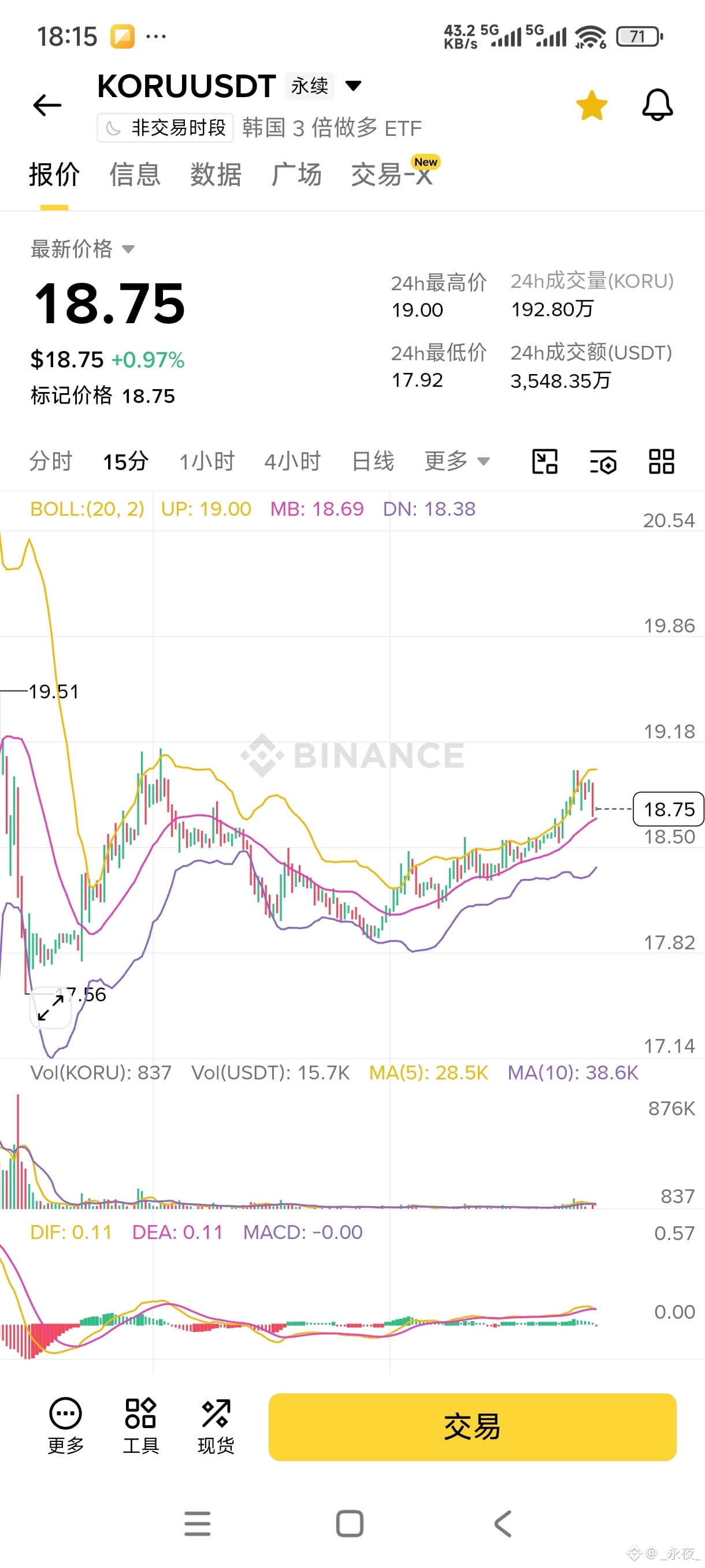Viewport: 705px width, 1568px height.
Task: Tap the MA(5): 28.5K volume label
Action: tap(429, 1073)
